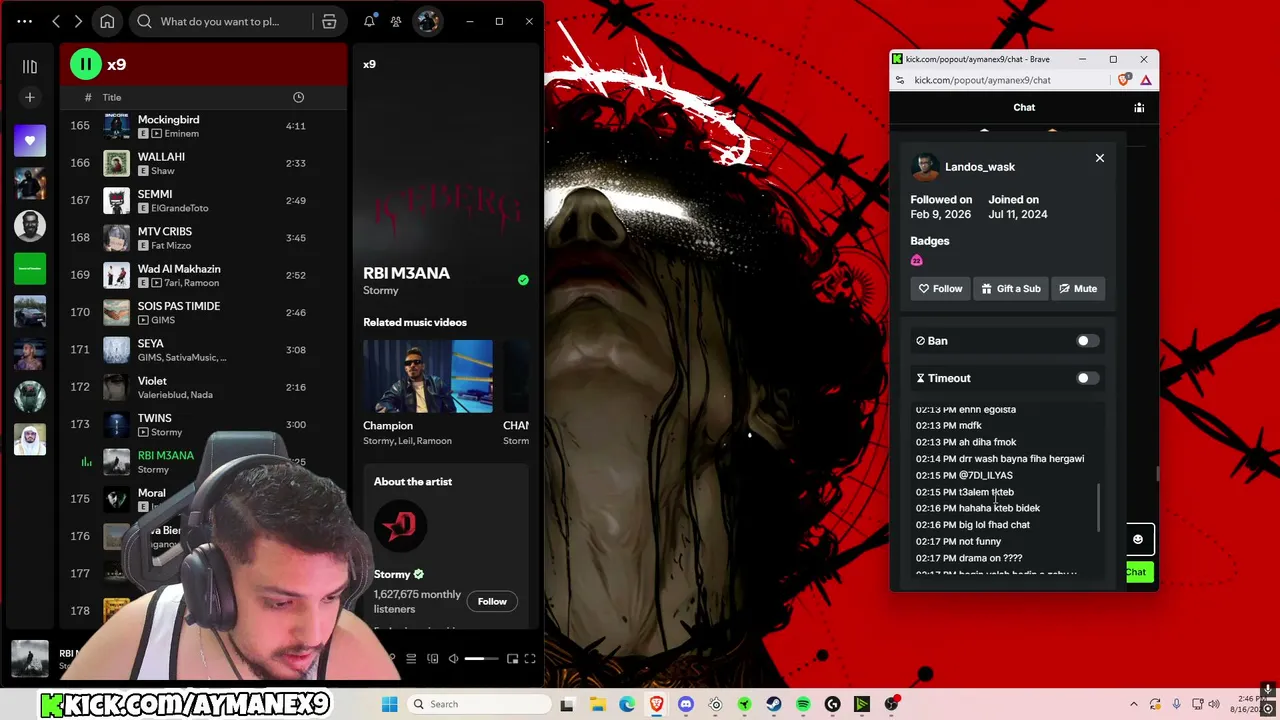This screenshot has height=720, width=1280.
Task: Select track SEYA in the playlist
Action: [x=205, y=350]
